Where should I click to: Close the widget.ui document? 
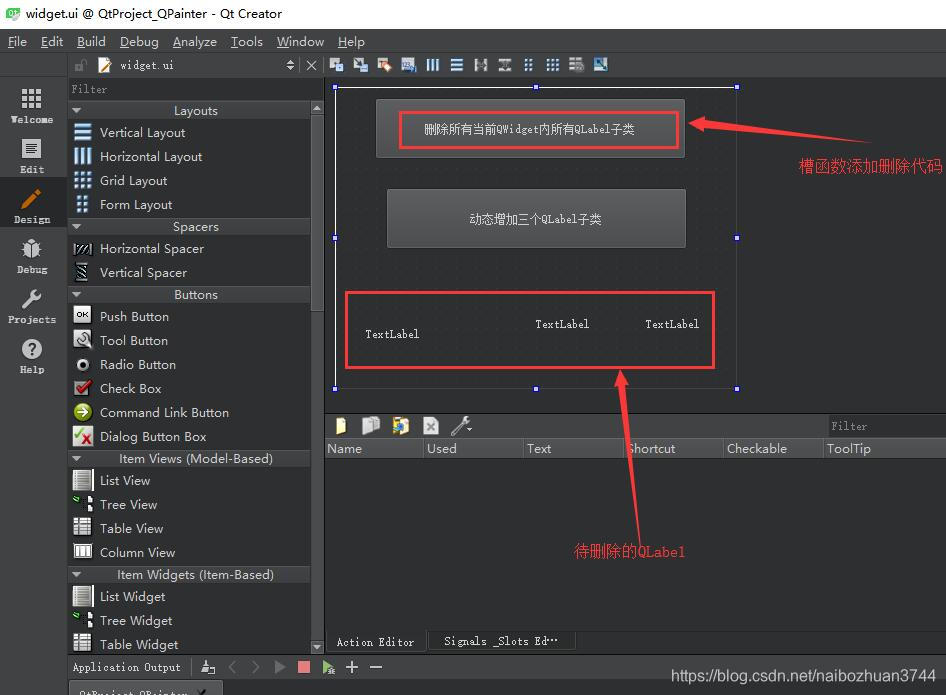click(x=311, y=65)
